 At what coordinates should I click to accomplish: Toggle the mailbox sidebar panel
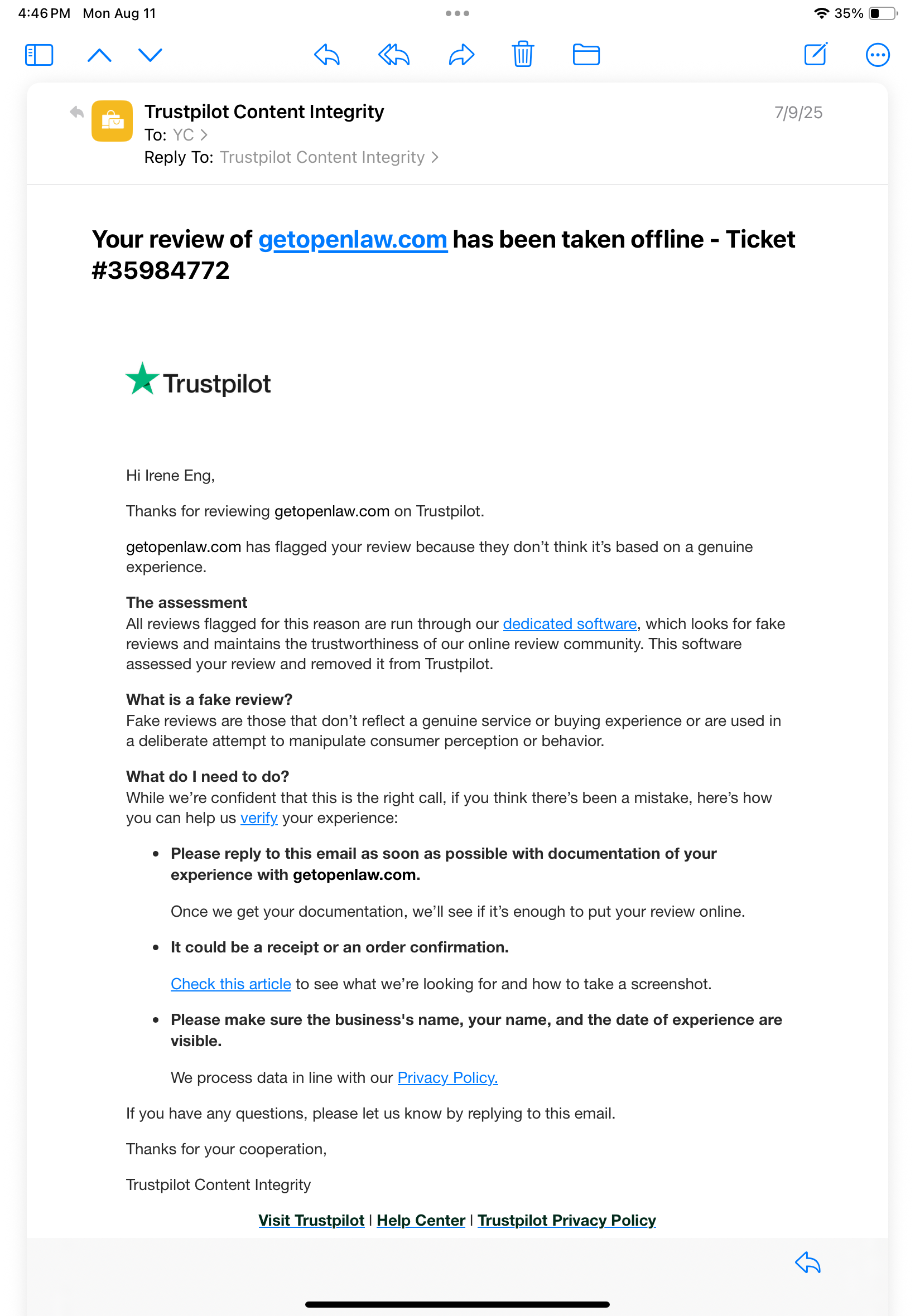[x=39, y=55]
